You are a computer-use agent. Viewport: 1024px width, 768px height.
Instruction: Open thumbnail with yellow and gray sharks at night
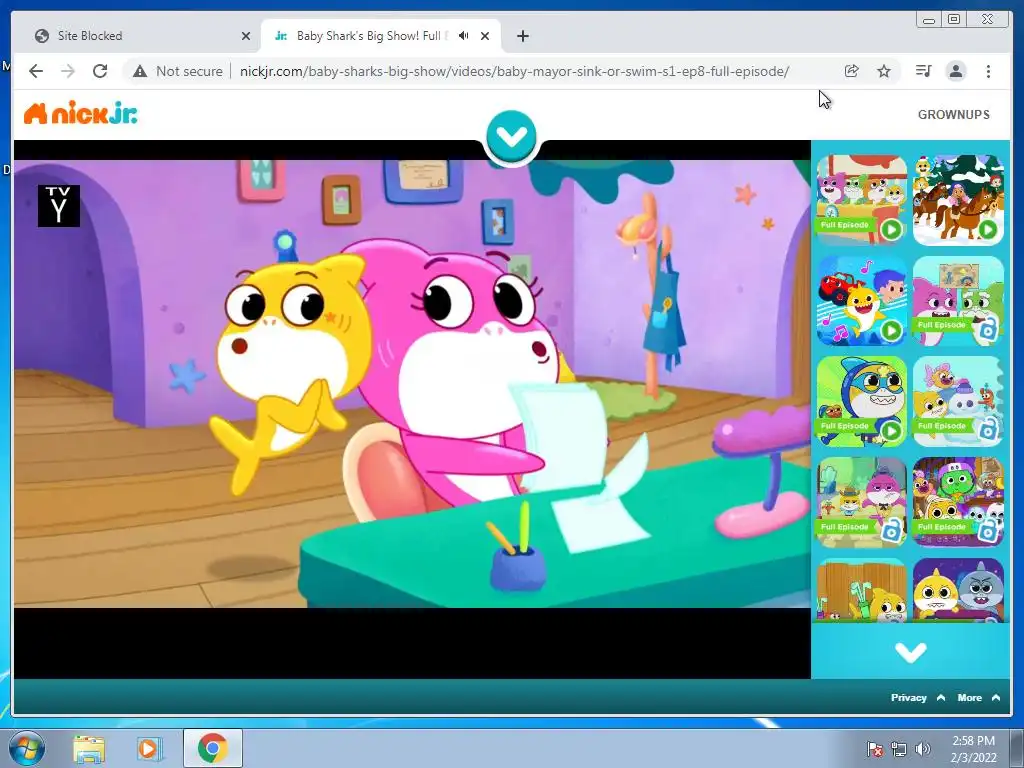click(x=958, y=590)
